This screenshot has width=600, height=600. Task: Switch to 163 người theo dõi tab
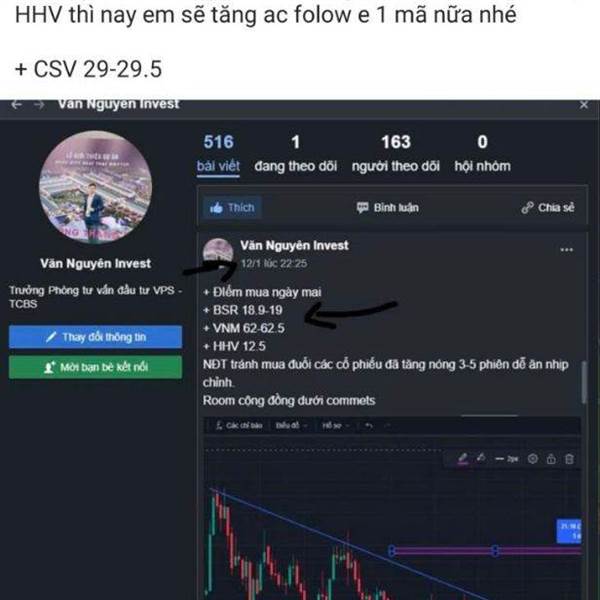(396, 154)
